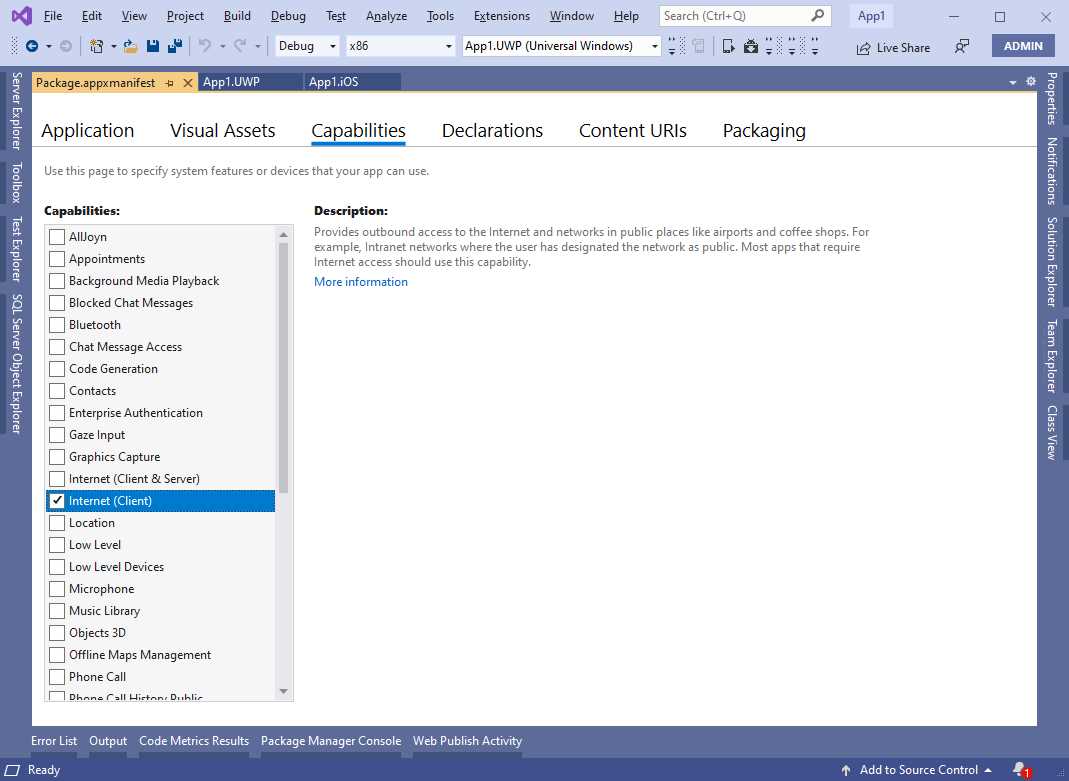Click the feedback person icon near Live Share

[x=960, y=46]
